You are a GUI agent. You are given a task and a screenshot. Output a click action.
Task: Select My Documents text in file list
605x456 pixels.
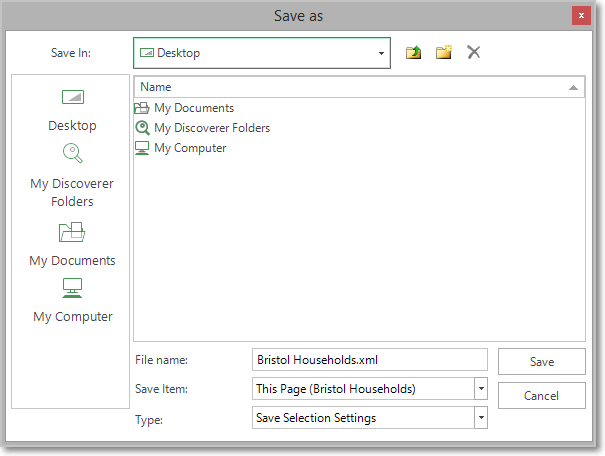click(194, 108)
